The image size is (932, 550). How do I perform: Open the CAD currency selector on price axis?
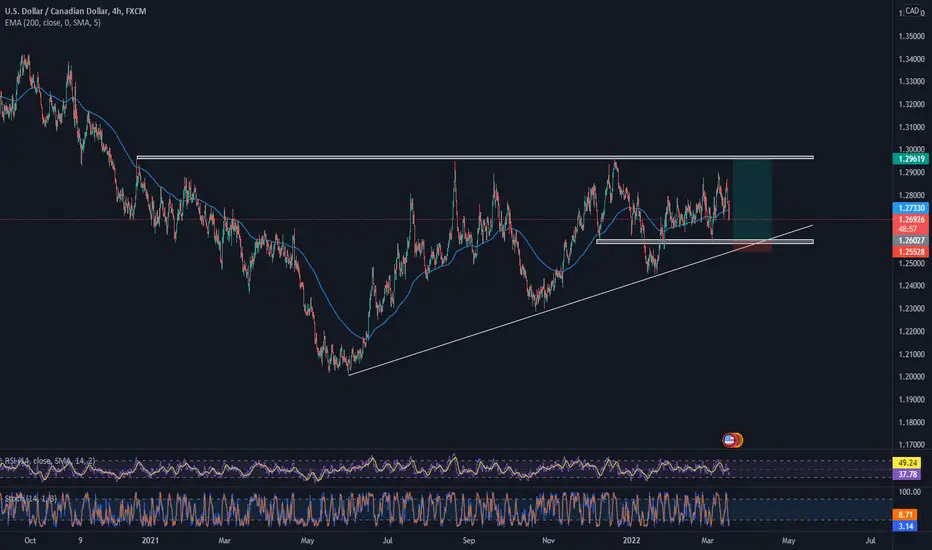[912, 11]
